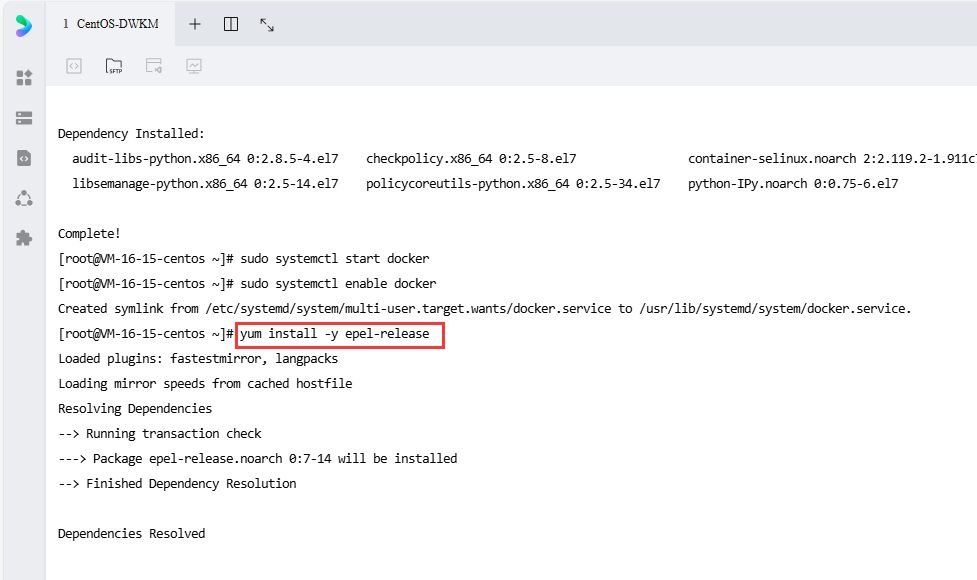Open the code snippets sidebar icon

[x=24, y=158]
